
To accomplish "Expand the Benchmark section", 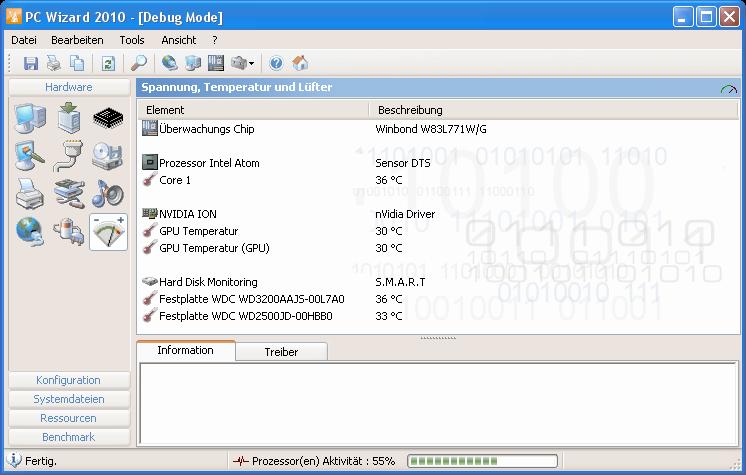I will (69, 437).
